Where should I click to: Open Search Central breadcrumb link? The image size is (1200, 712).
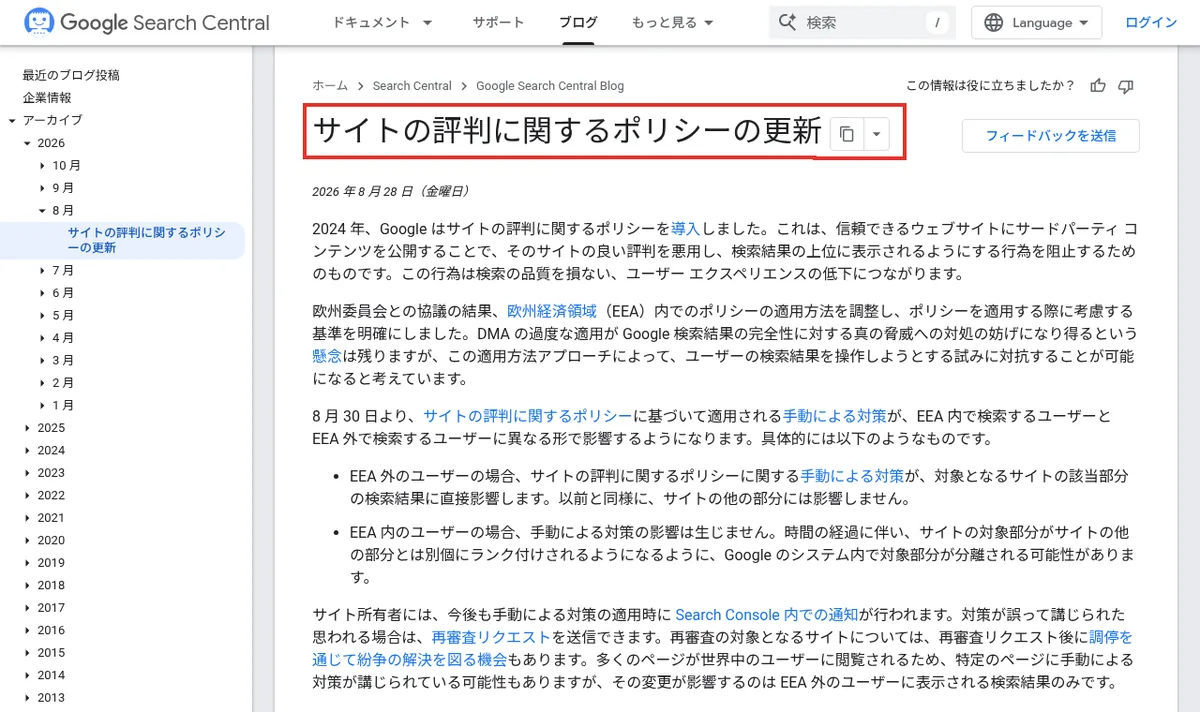click(412, 86)
